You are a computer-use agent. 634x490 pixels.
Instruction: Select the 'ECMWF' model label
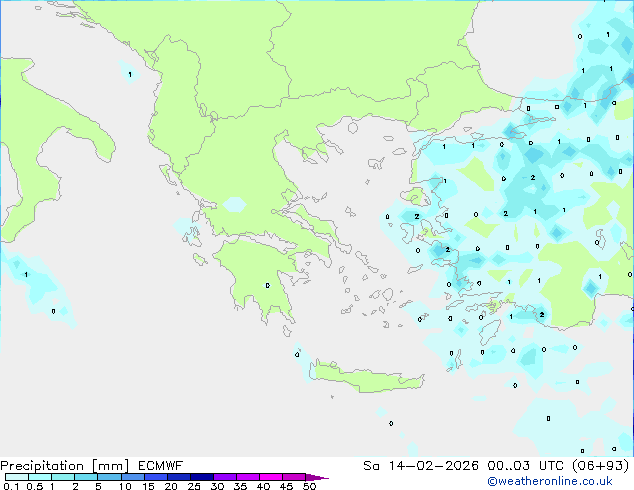(x=161, y=466)
